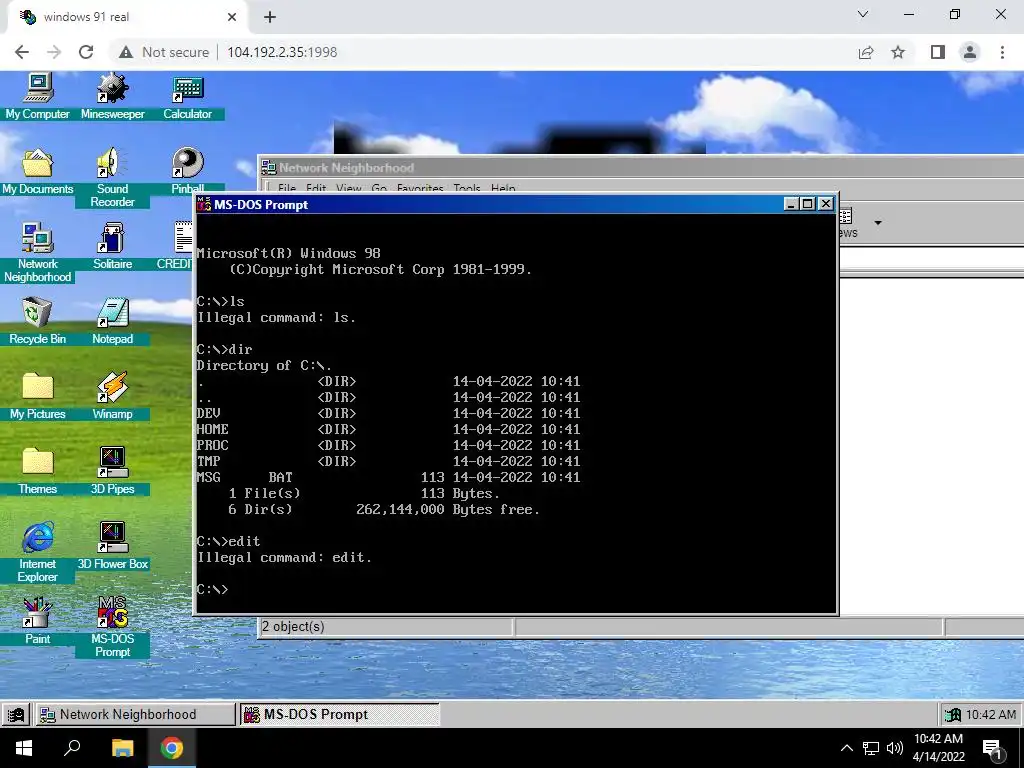Open the Recycle Bin

37,321
